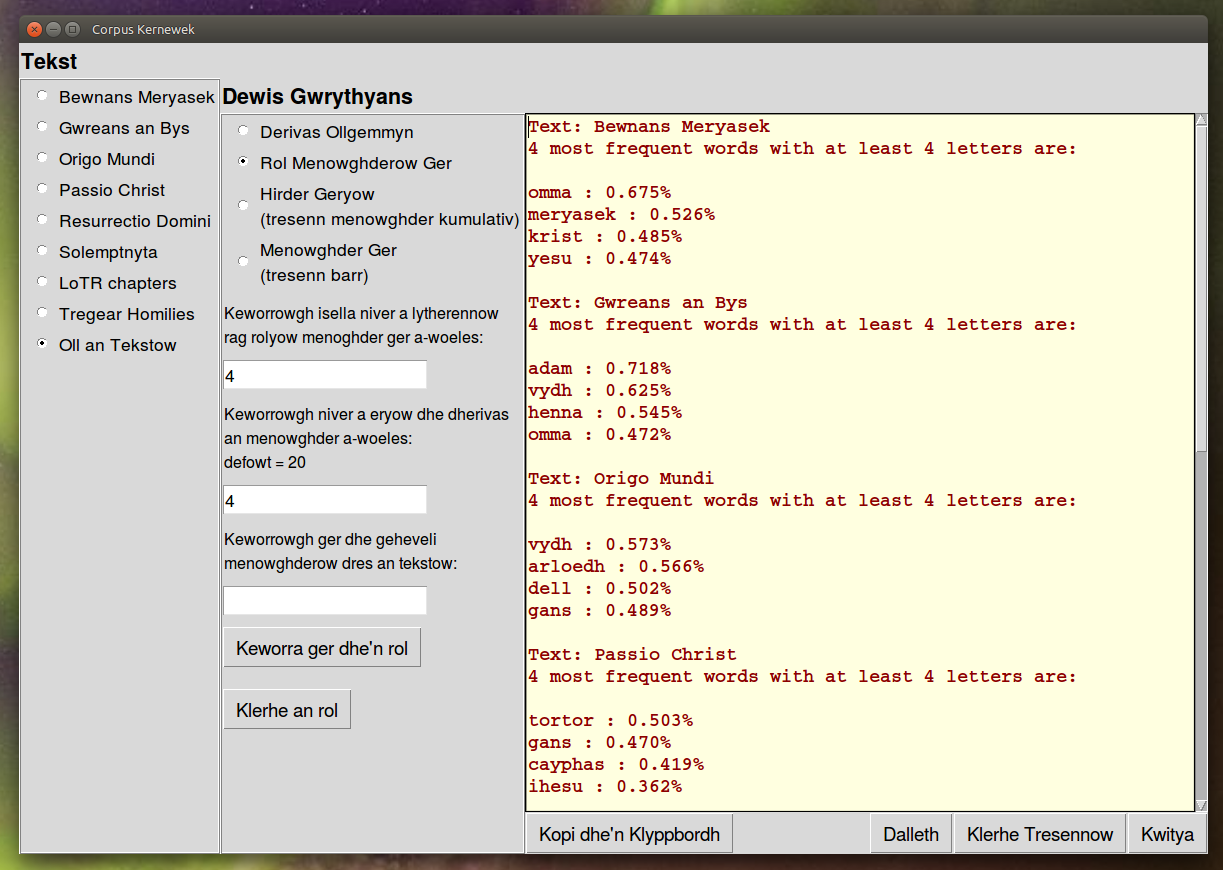Click the output scrollbar up arrow
Image resolution: width=1223 pixels, height=870 pixels.
tap(1201, 120)
